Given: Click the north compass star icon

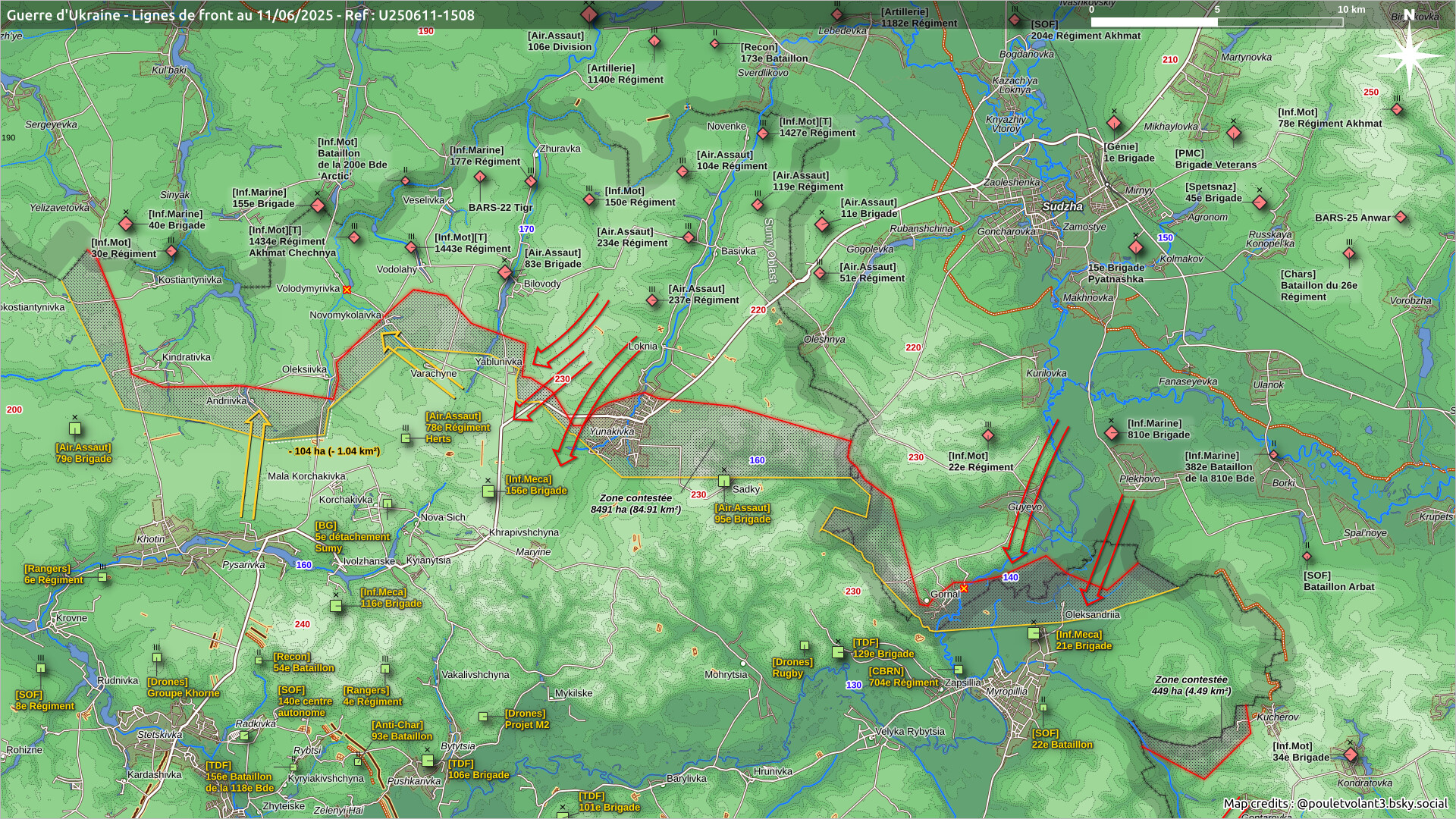Looking at the screenshot, I should [x=1409, y=55].
